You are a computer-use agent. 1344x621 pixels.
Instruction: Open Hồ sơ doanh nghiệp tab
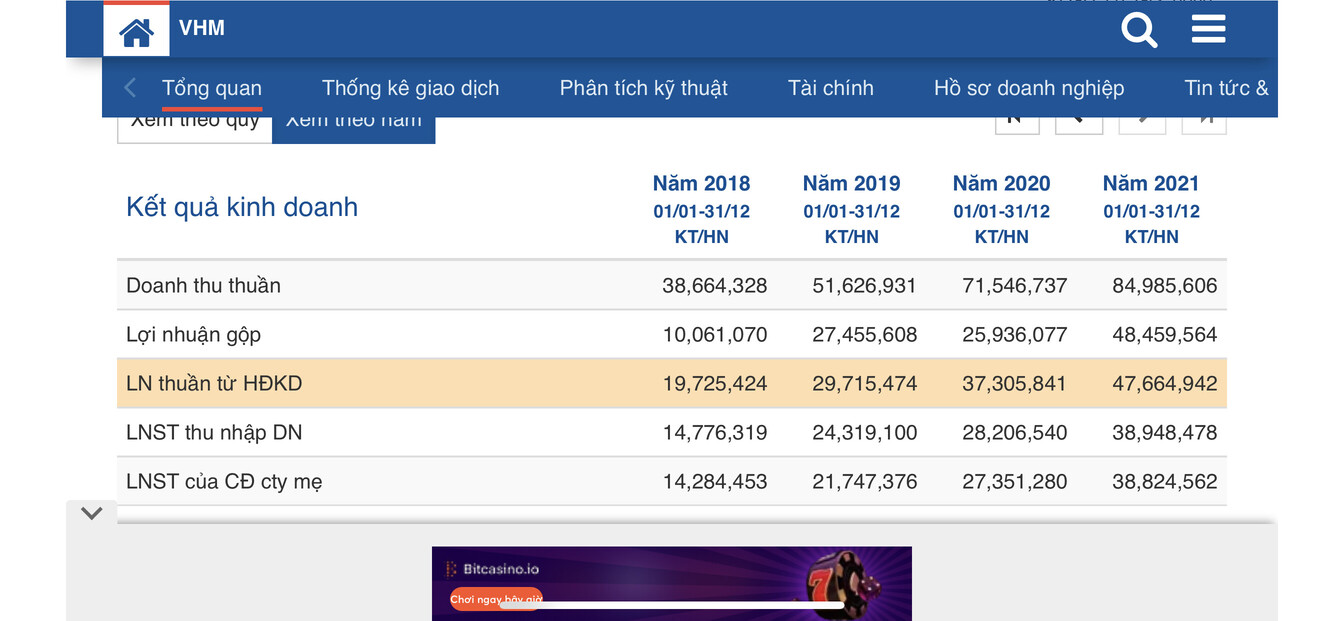[1028, 88]
